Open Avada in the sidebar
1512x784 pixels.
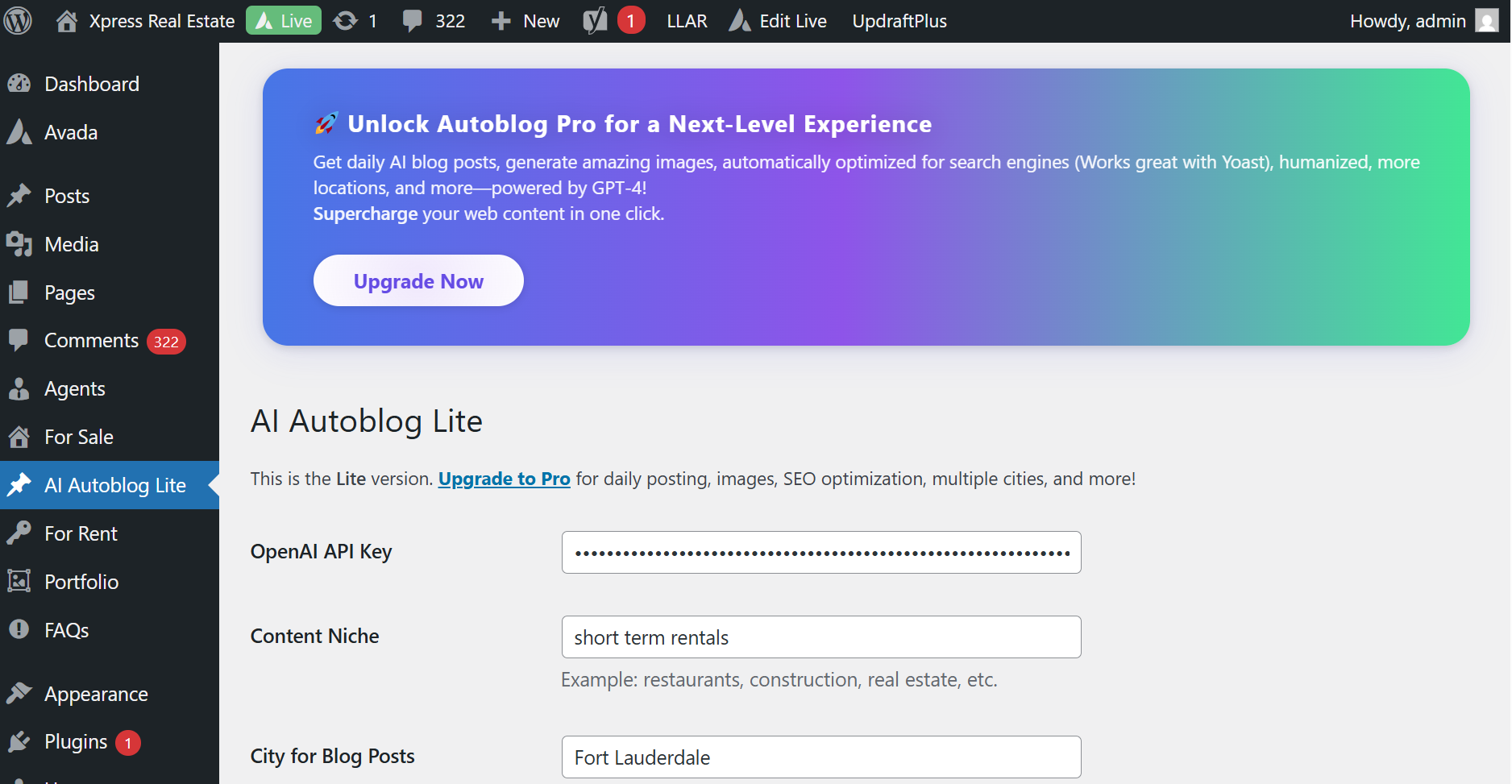[71, 132]
